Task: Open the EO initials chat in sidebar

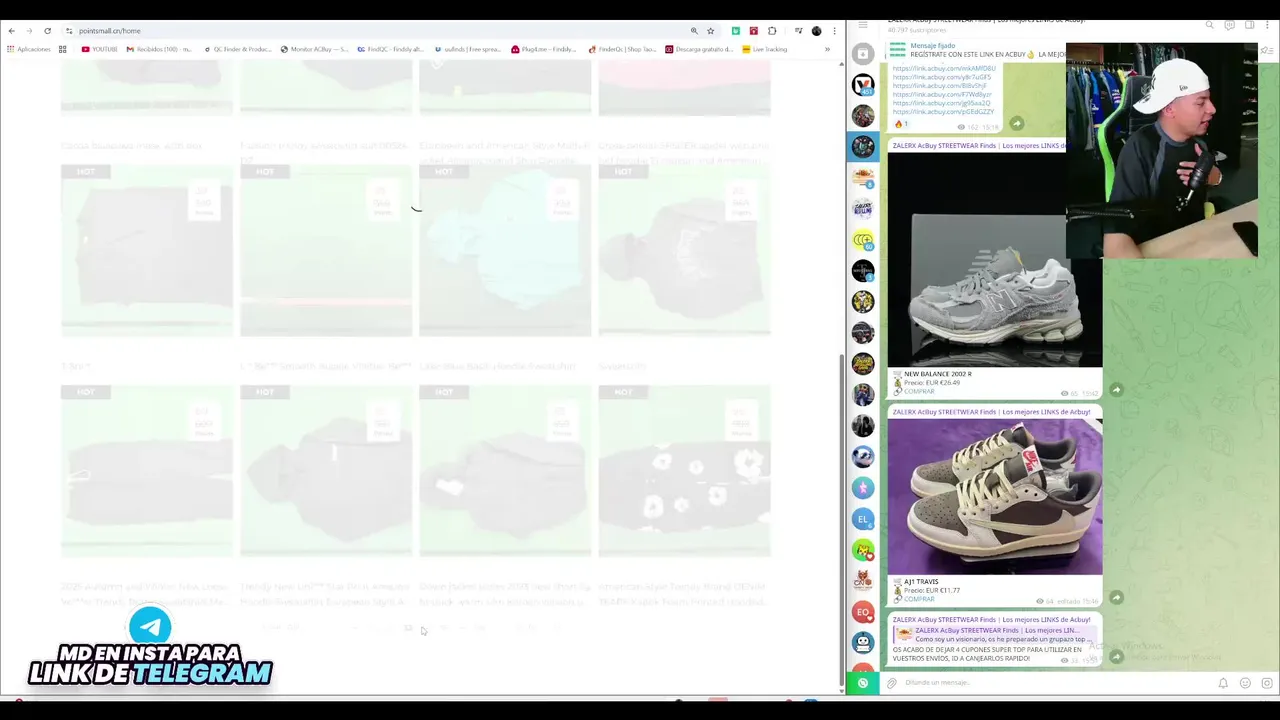Action: pyautogui.click(x=863, y=612)
